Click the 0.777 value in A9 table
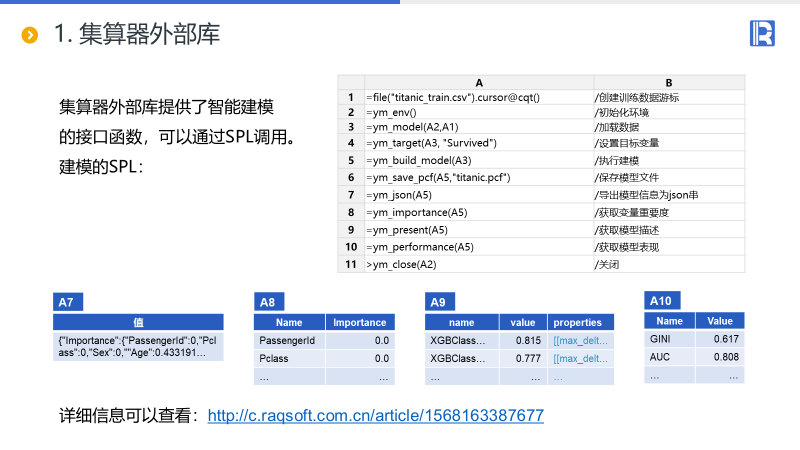This screenshot has height=450, width=800. click(x=523, y=359)
